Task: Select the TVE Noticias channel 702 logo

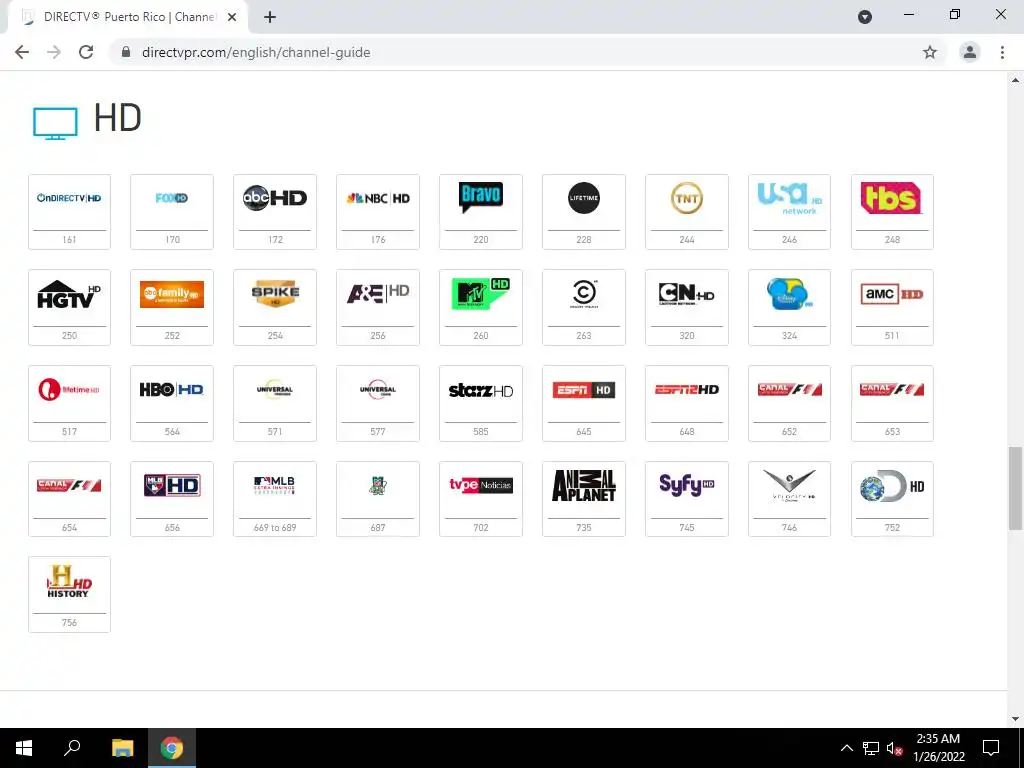Action: pos(481,485)
